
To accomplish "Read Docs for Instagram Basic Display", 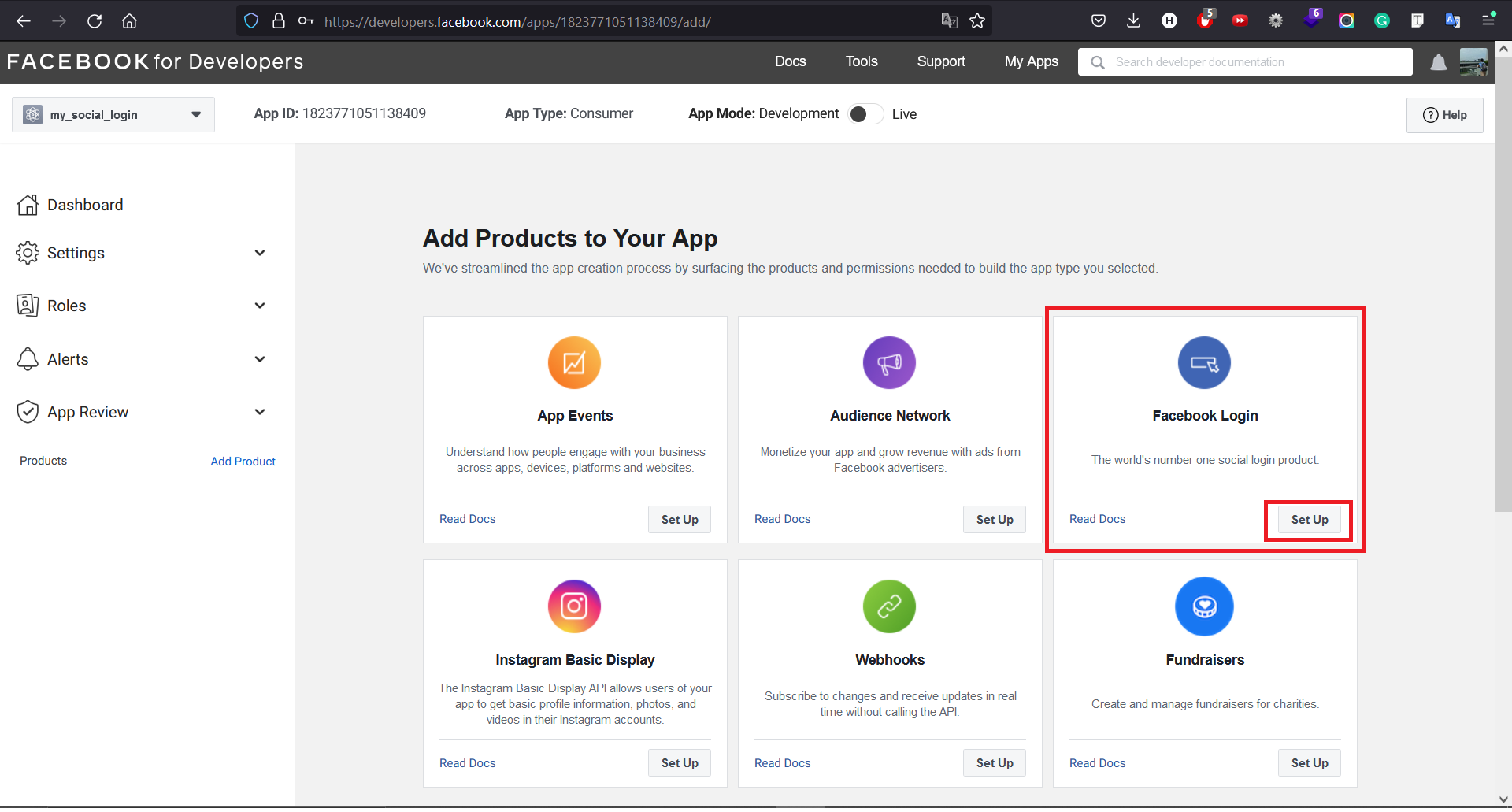I will coord(468,763).
